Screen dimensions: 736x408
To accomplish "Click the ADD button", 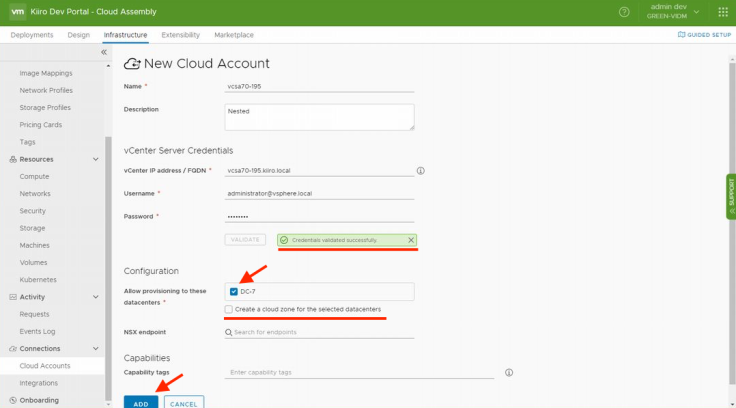I will [x=141, y=402].
